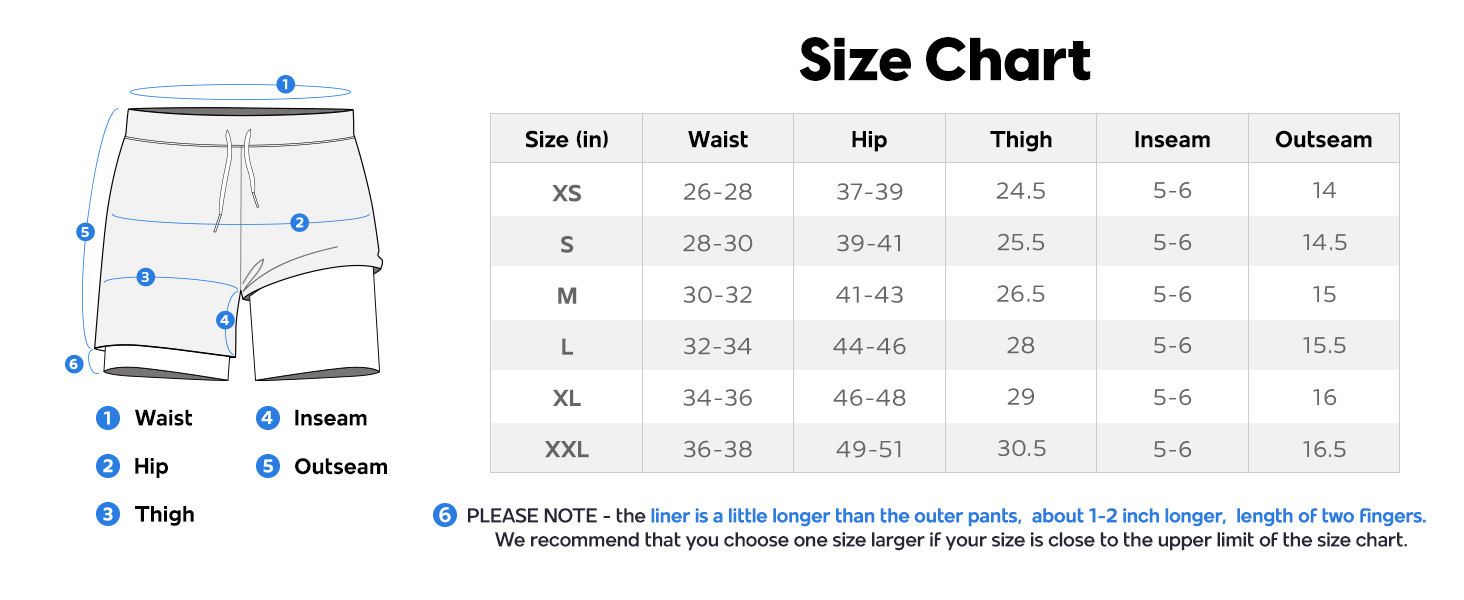Click the M row waist value 30-32
The height and width of the screenshot is (600, 1464).
[718, 295]
